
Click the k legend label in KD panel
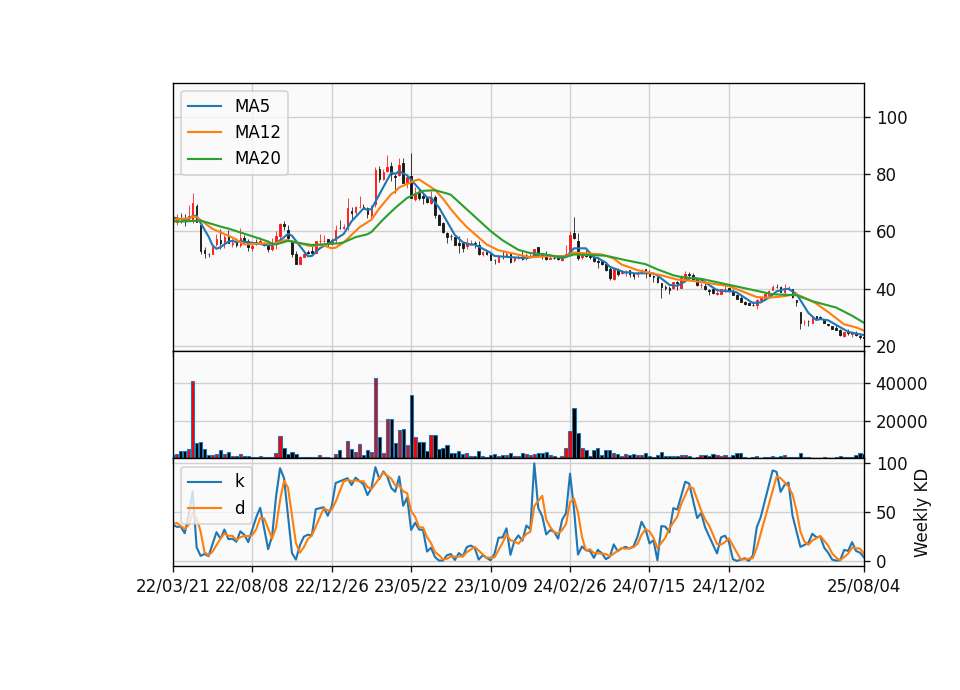(239, 481)
